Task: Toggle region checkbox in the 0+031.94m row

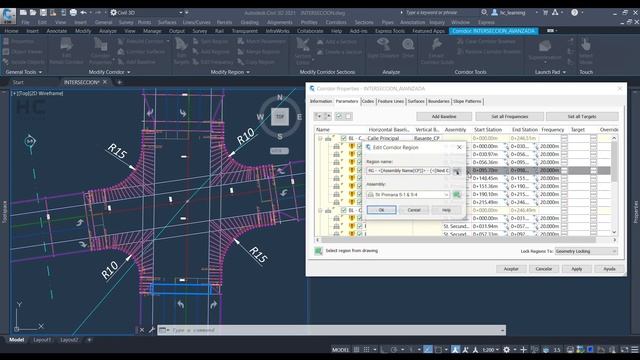Action: click(x=359, y=226)
